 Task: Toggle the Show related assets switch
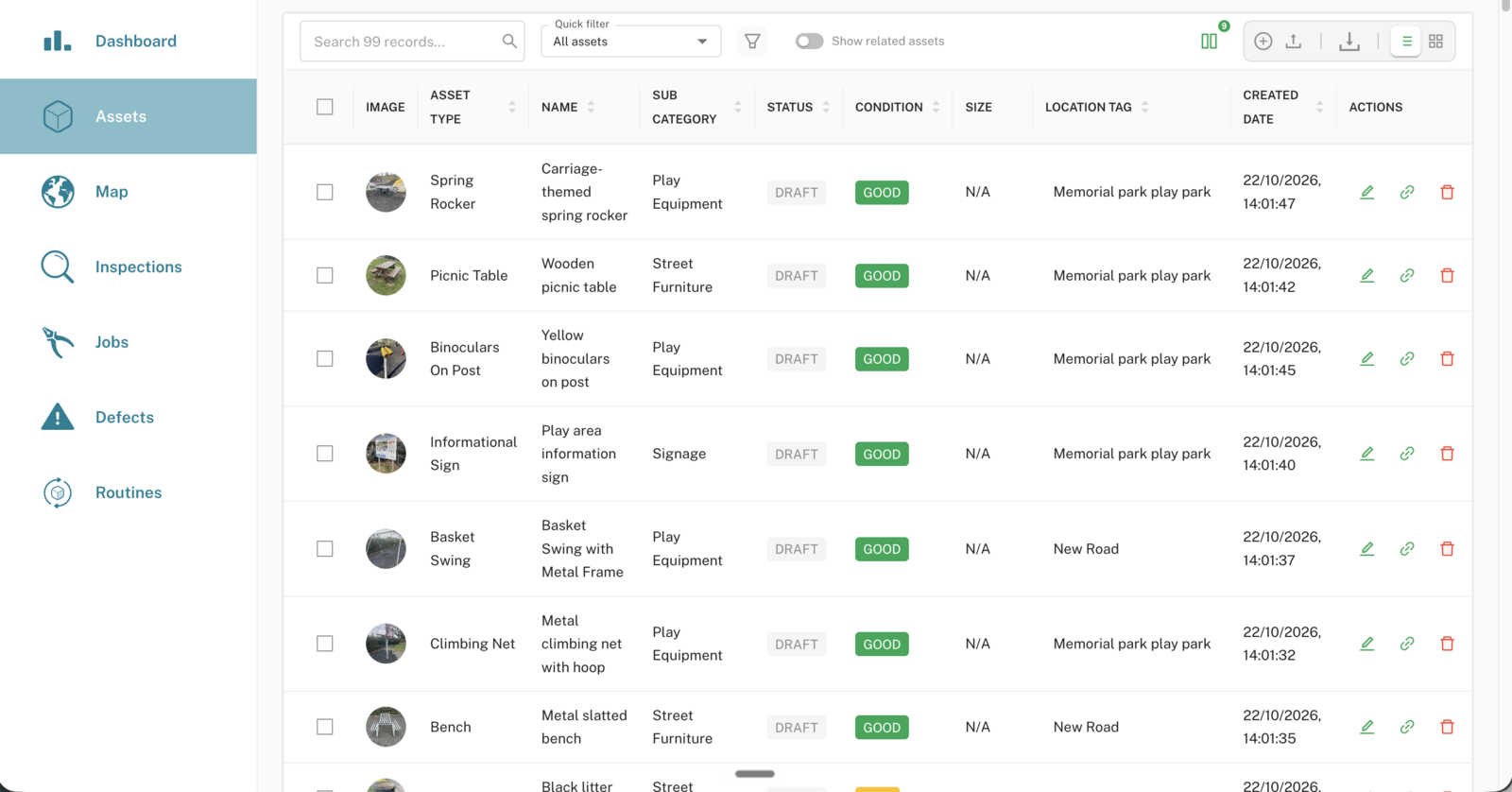click(x=809, y=41)
